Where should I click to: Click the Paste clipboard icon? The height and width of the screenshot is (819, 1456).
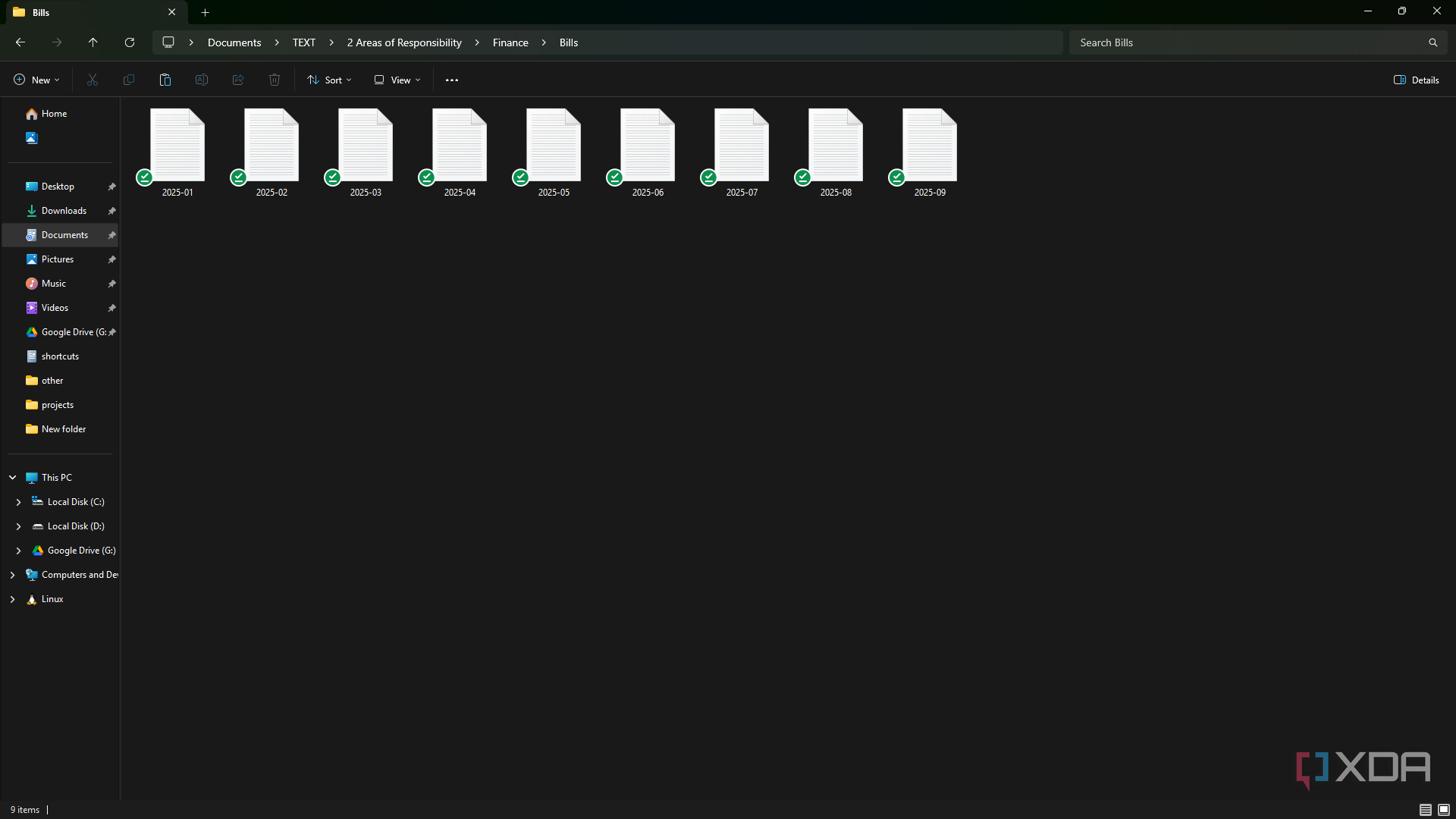pyautogui.click(x=165, y=80)
